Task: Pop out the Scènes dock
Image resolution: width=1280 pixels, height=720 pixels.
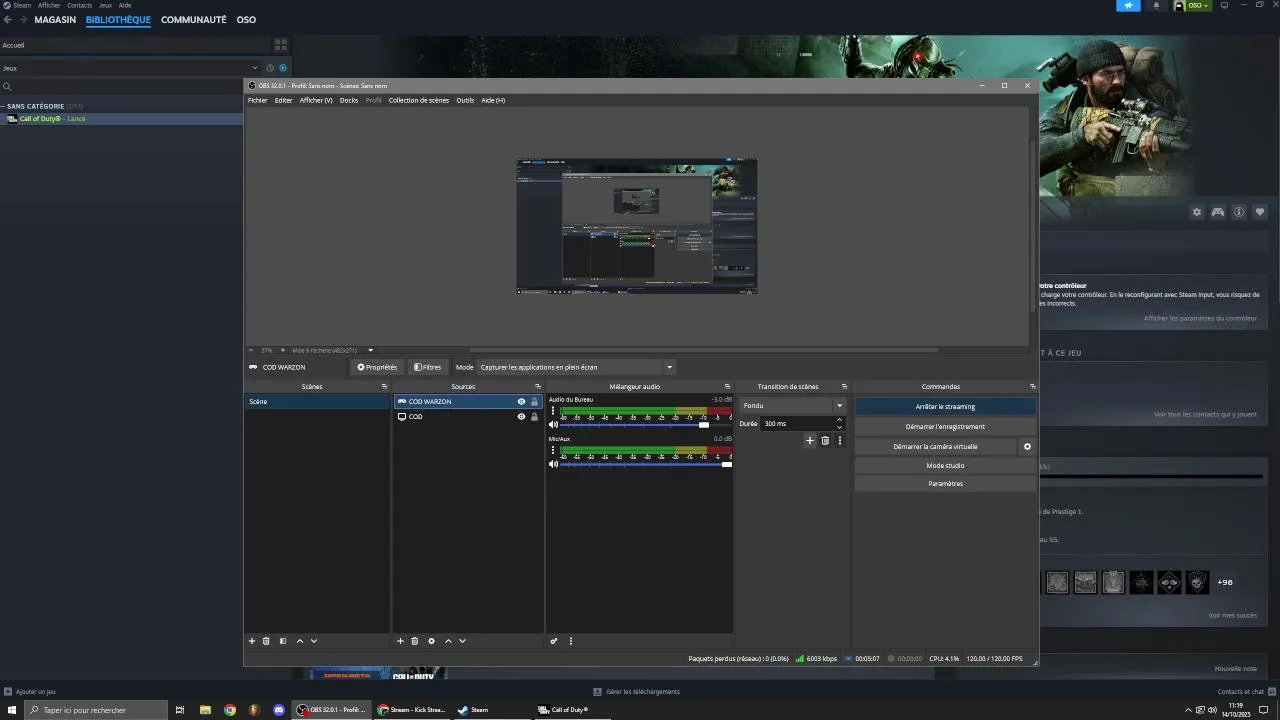Action: tap(384, 387)
